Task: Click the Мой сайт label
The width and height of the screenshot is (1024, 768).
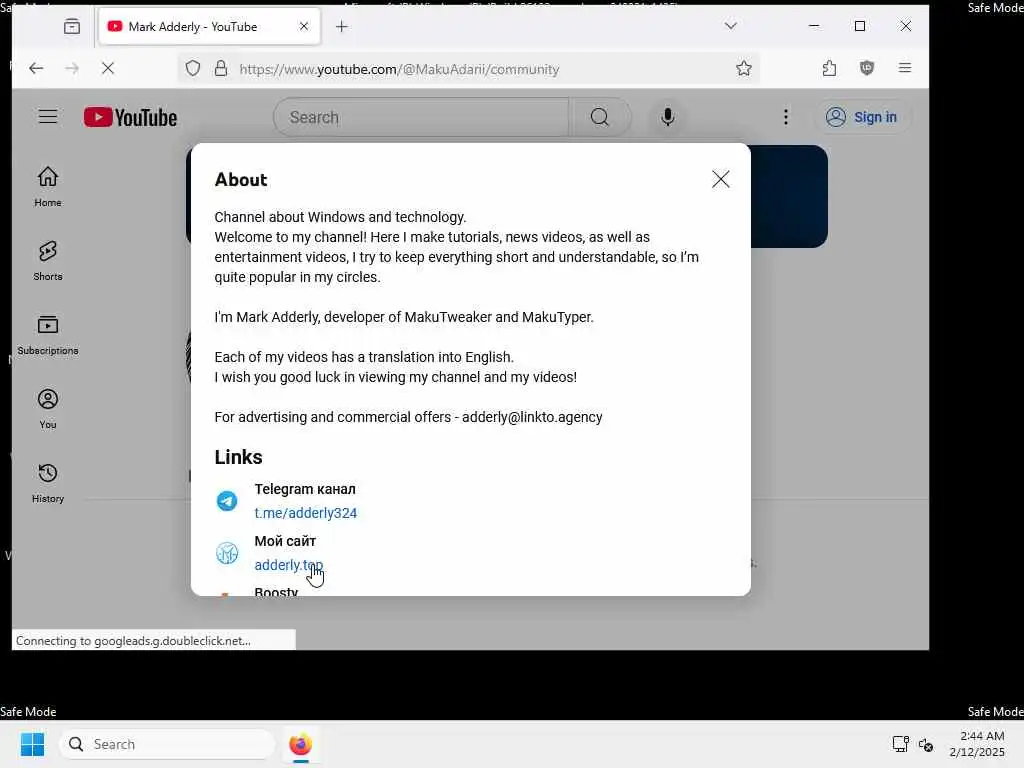Action: click(285, 541)
